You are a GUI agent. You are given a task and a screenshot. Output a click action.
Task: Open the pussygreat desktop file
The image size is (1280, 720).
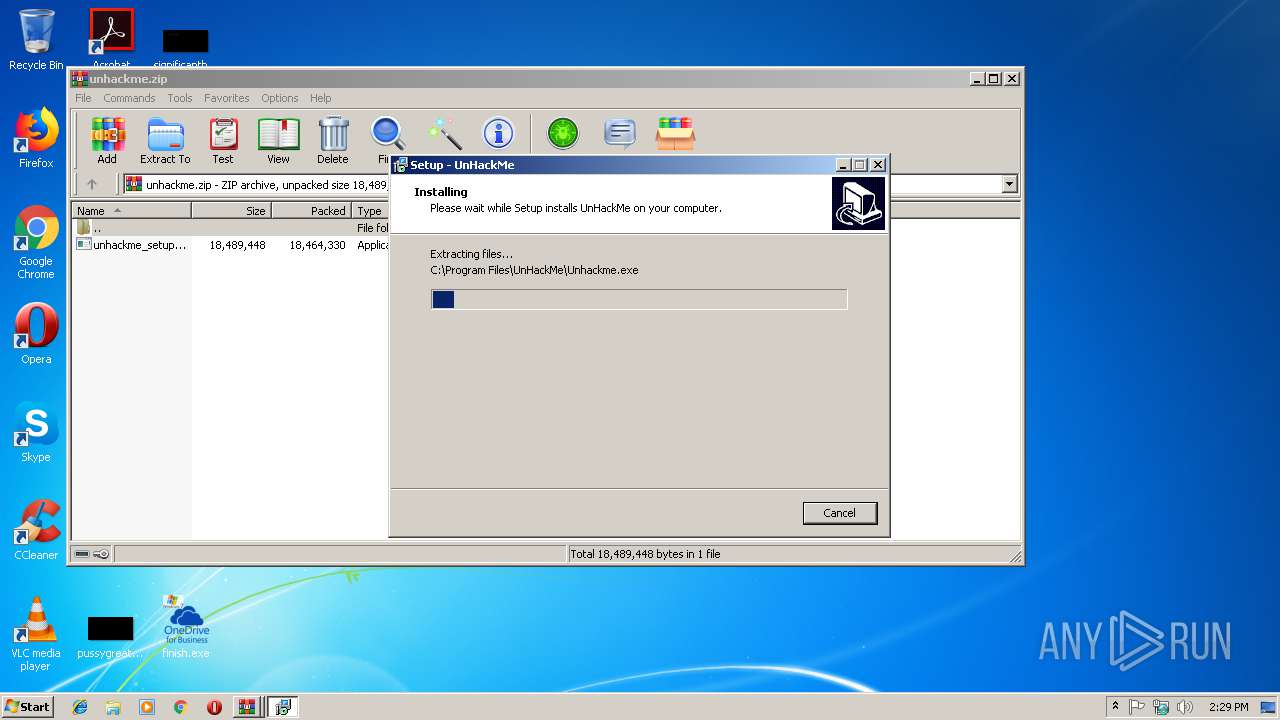(x=110, y=637)
